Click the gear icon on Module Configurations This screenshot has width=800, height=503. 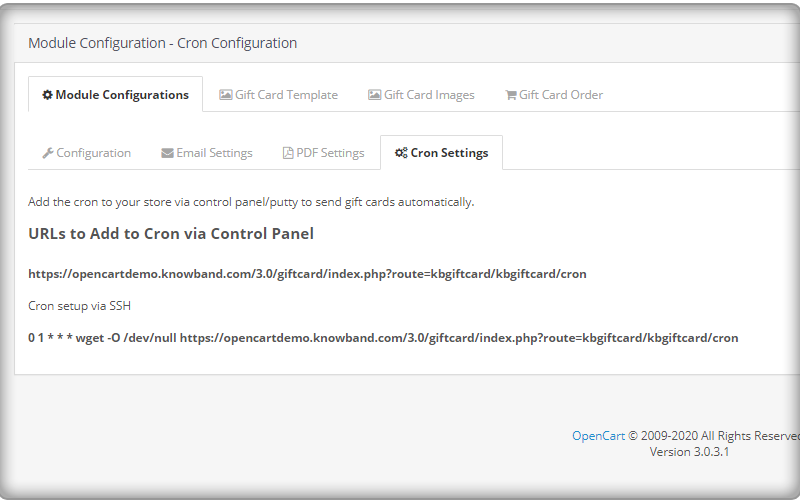click(47, 95)
